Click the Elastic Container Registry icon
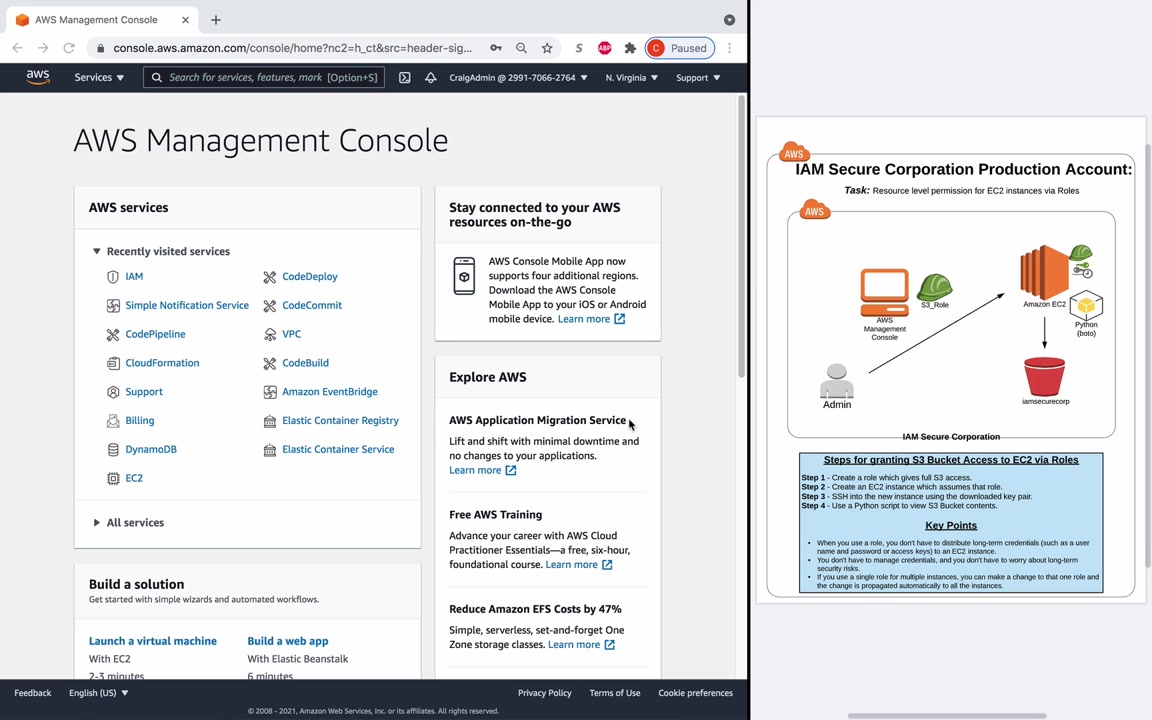1152x720 pixels. tap(270, 421)
